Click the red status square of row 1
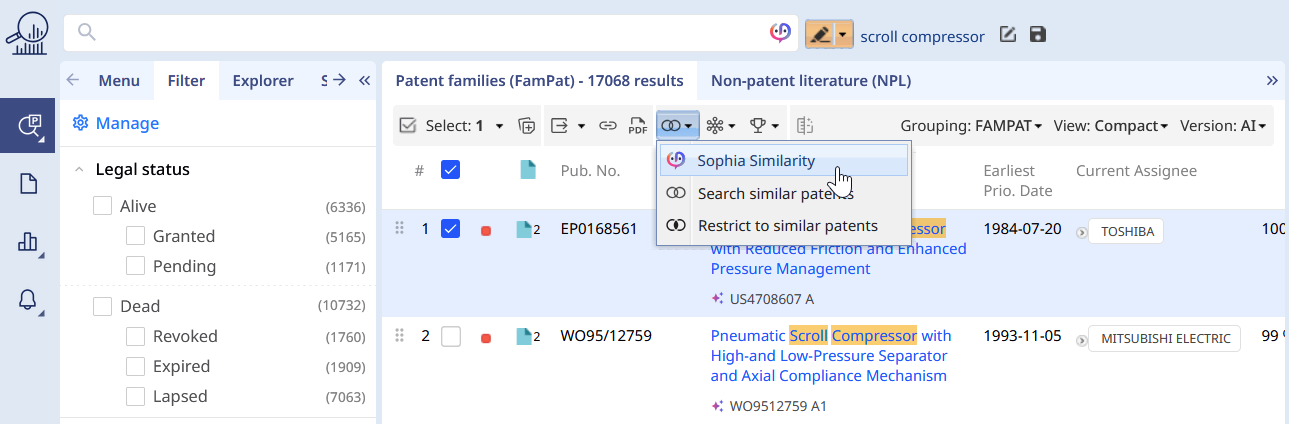Viewport: 1289px width, 424px height. click(486, 230)
